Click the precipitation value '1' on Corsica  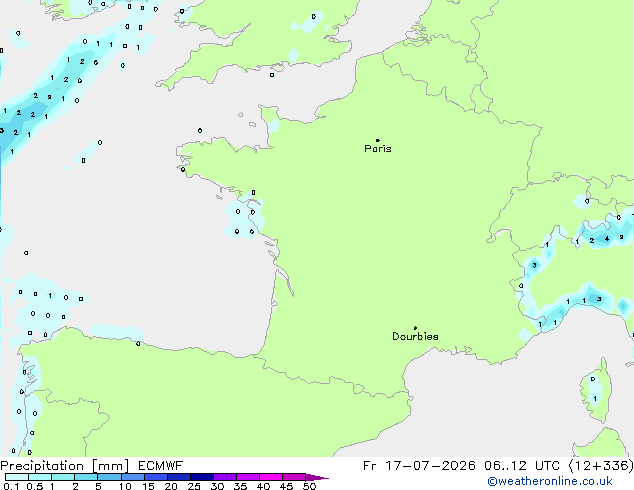coord(595,399)
